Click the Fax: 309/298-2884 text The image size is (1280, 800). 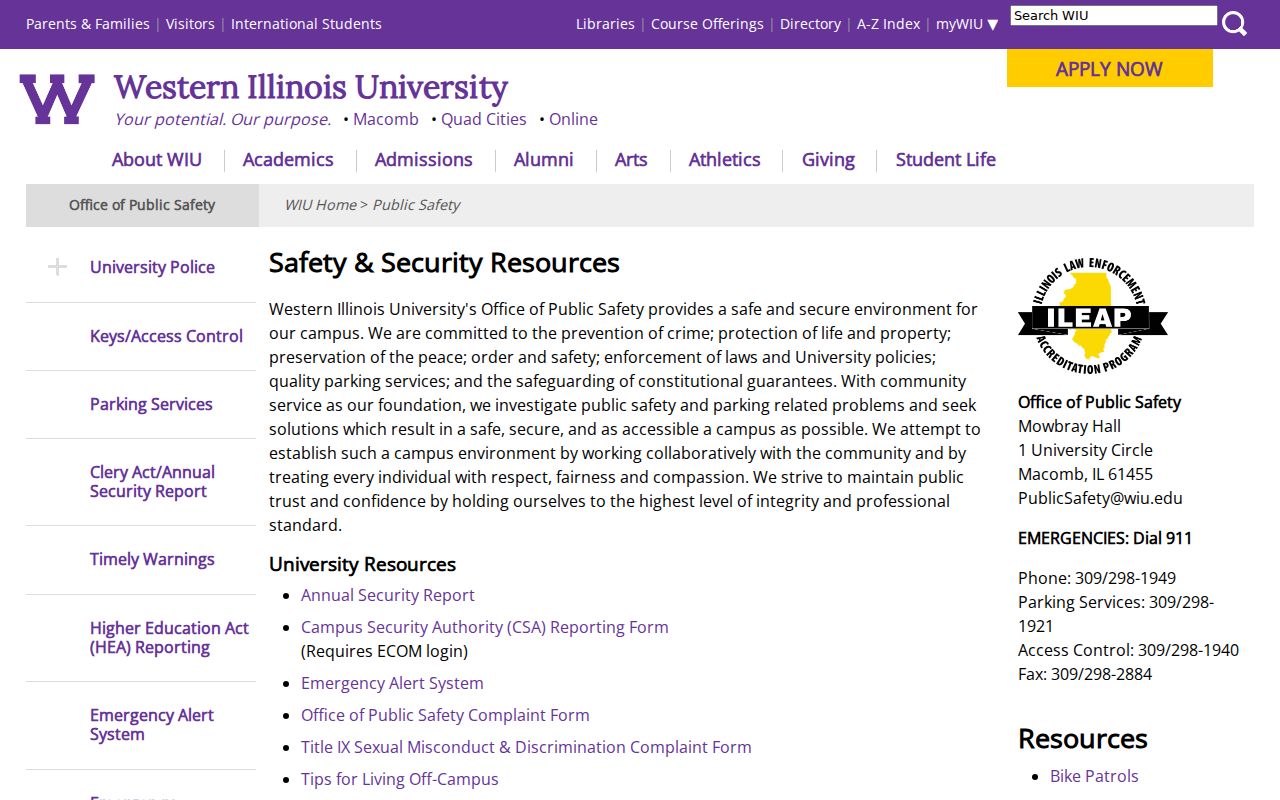1085,674
